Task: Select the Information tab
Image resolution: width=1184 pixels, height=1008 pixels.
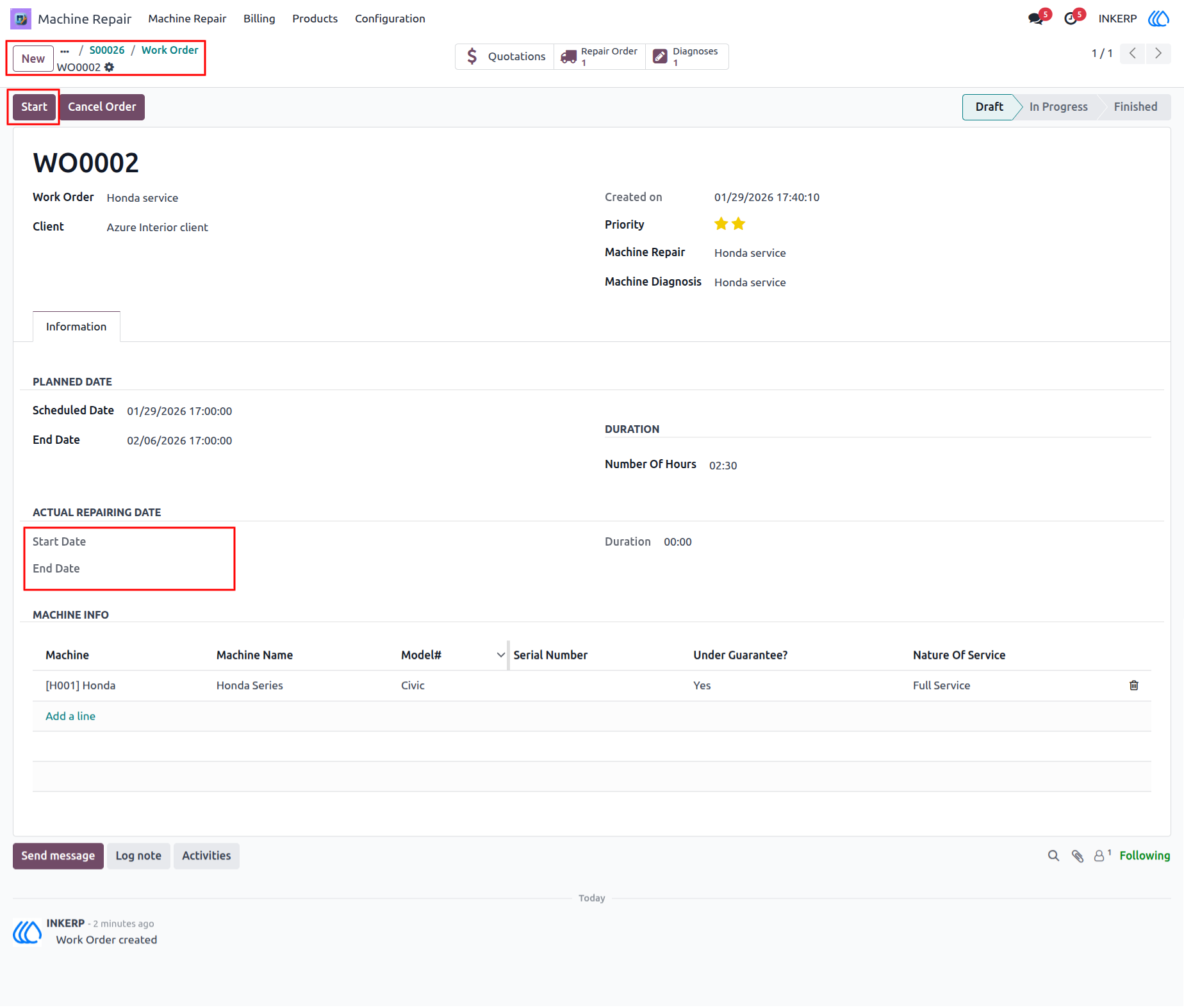Action: click(x=76, y=327)
